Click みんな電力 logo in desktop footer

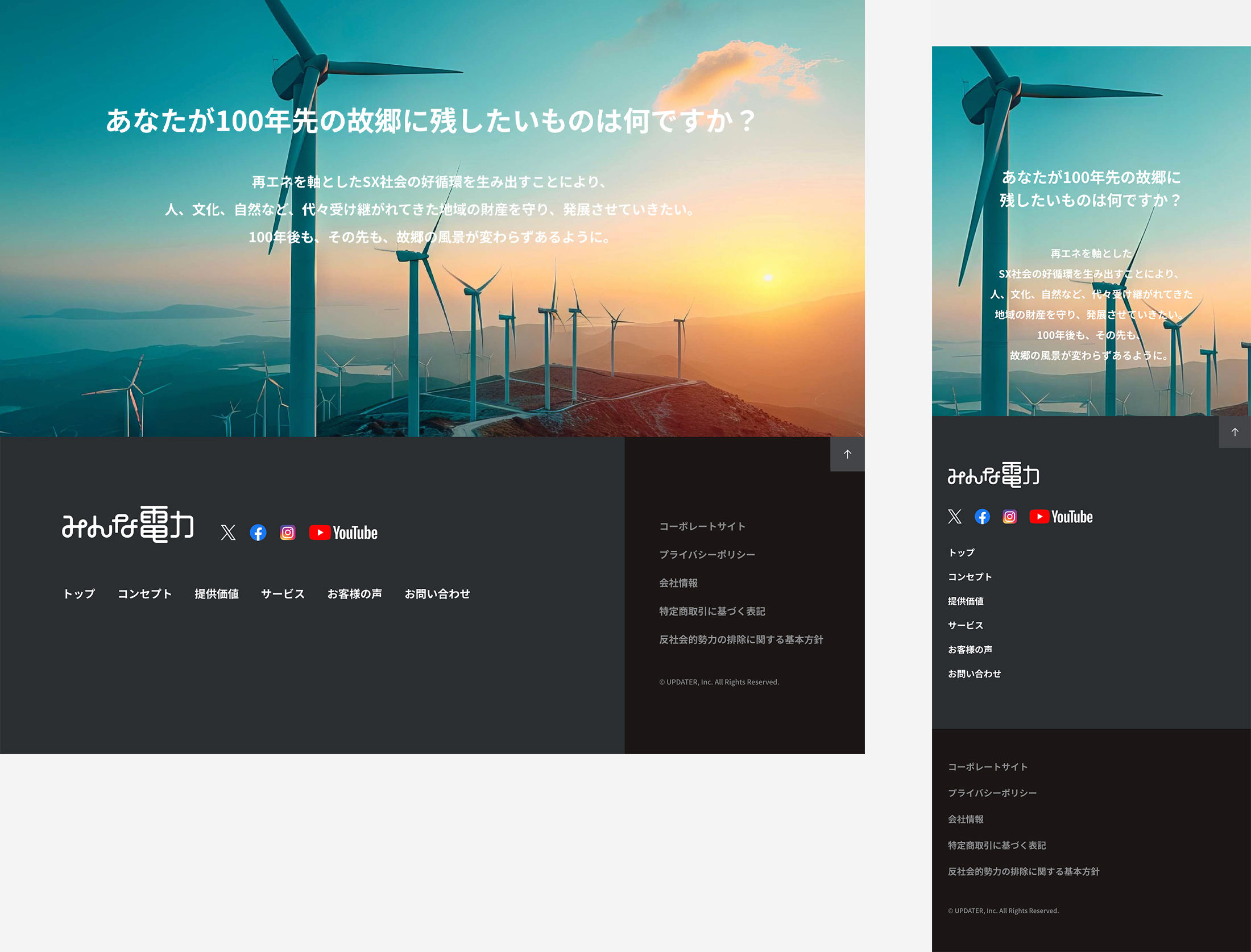[x=128, y=524]
